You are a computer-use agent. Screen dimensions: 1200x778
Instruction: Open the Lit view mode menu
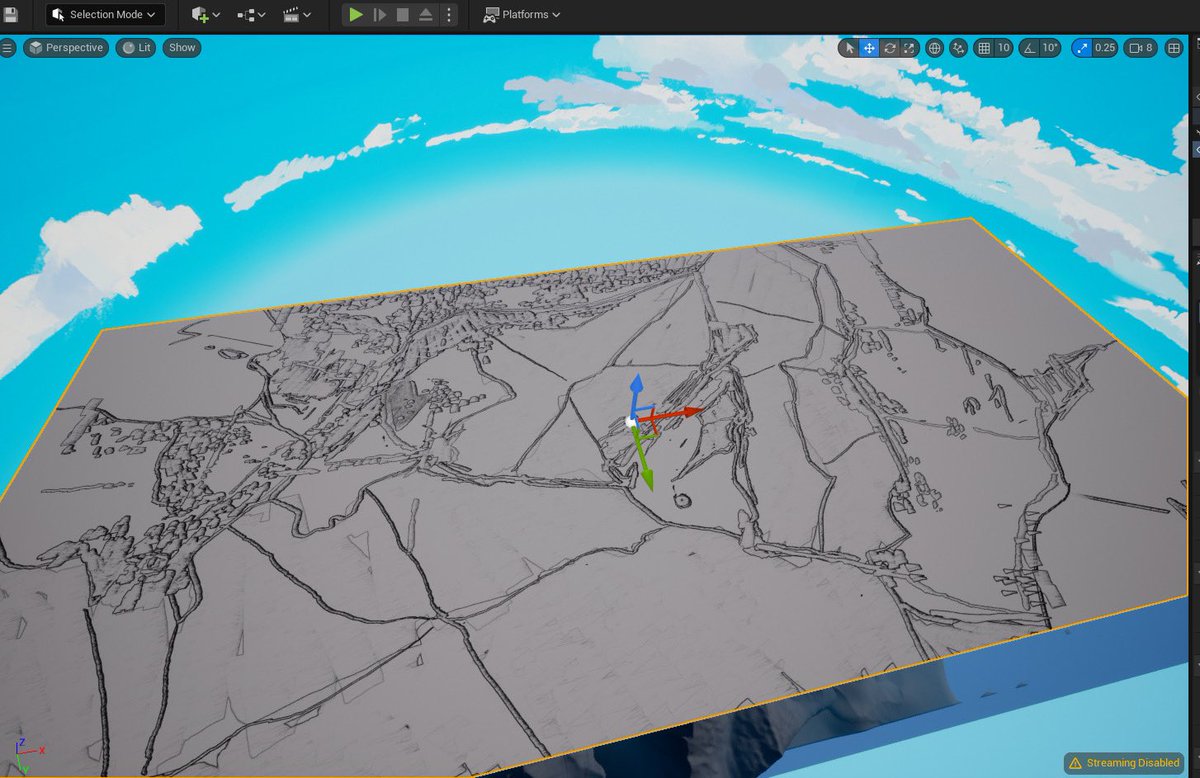click(135, 47)
